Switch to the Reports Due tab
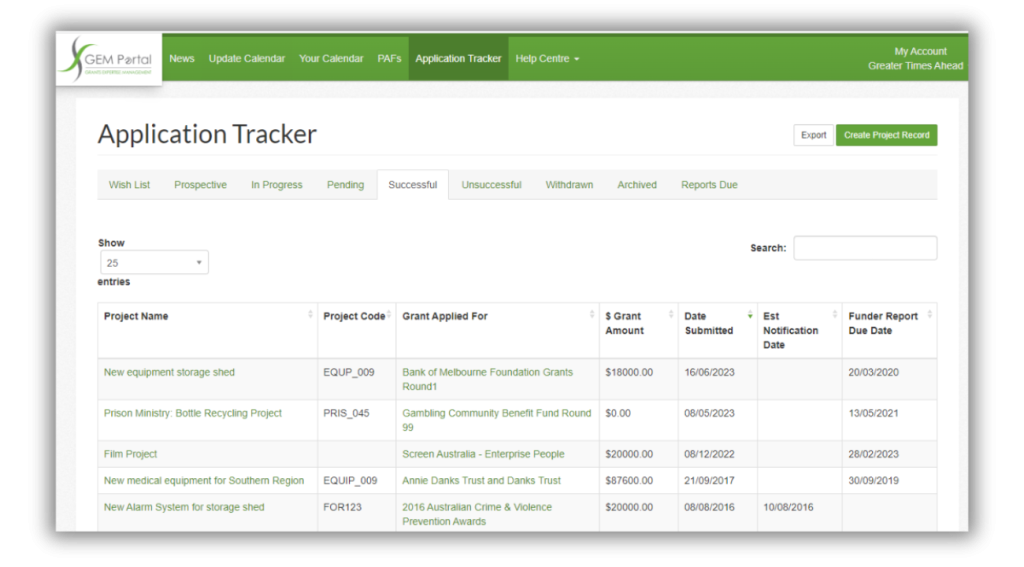Viewport: 1024px width, 567px height. pos(709,185)
